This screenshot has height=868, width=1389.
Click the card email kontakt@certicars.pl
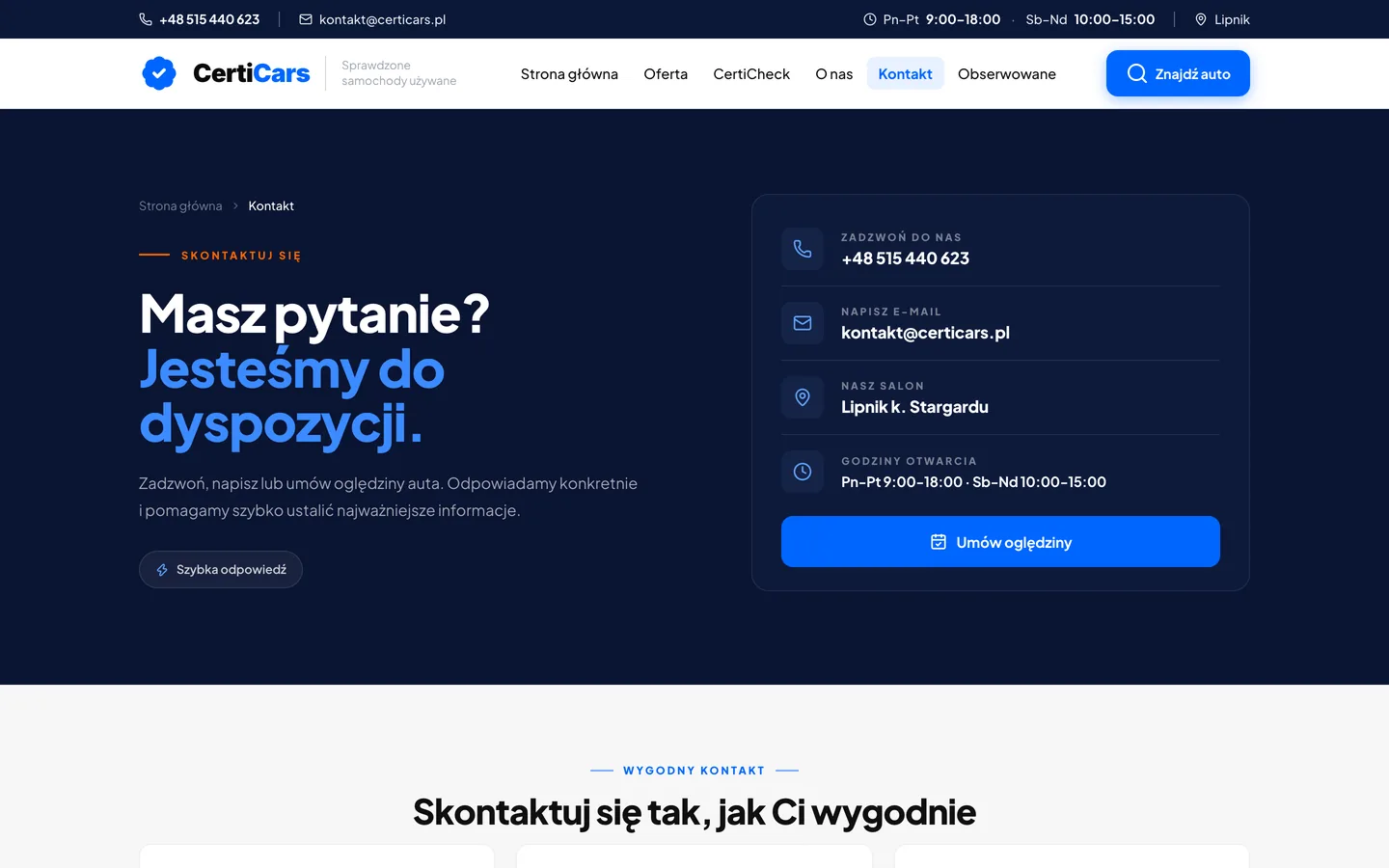925,333
